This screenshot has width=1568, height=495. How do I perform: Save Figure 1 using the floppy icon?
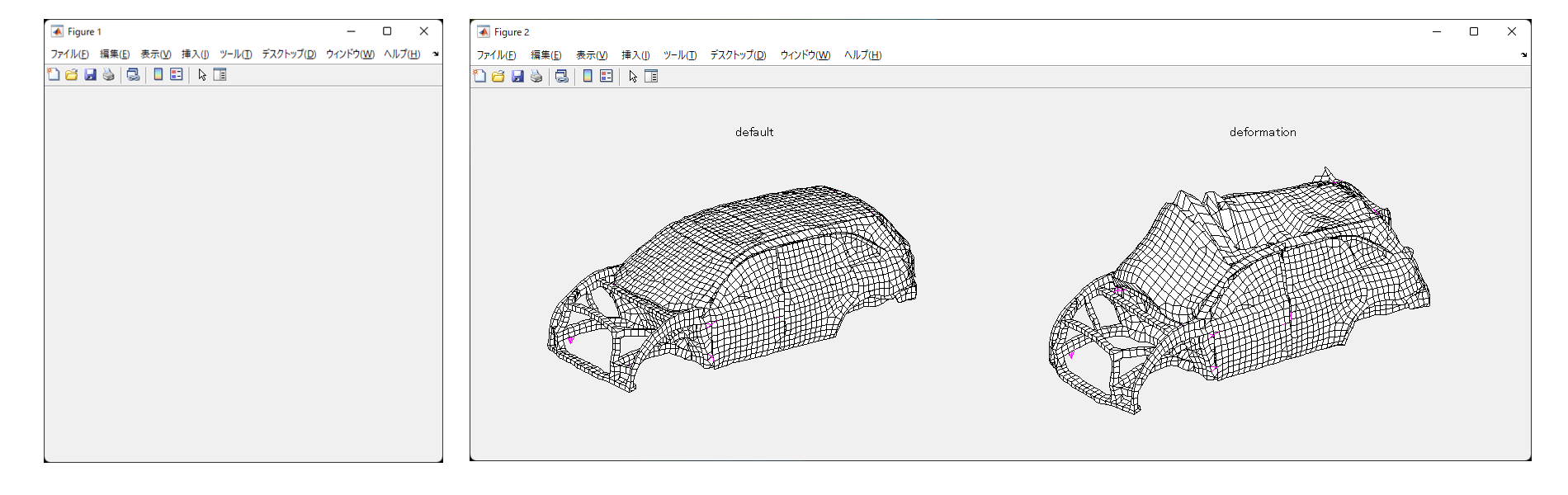90,74
